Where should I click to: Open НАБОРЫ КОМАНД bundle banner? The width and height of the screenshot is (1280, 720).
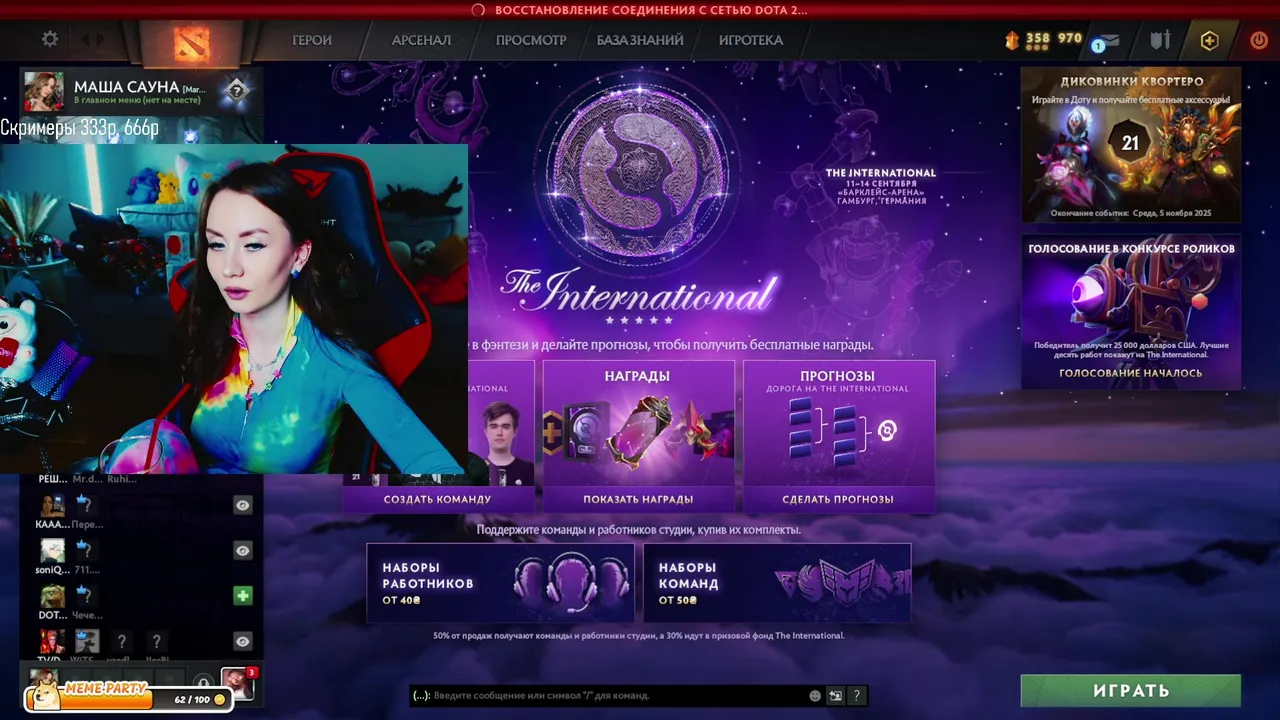777,583
